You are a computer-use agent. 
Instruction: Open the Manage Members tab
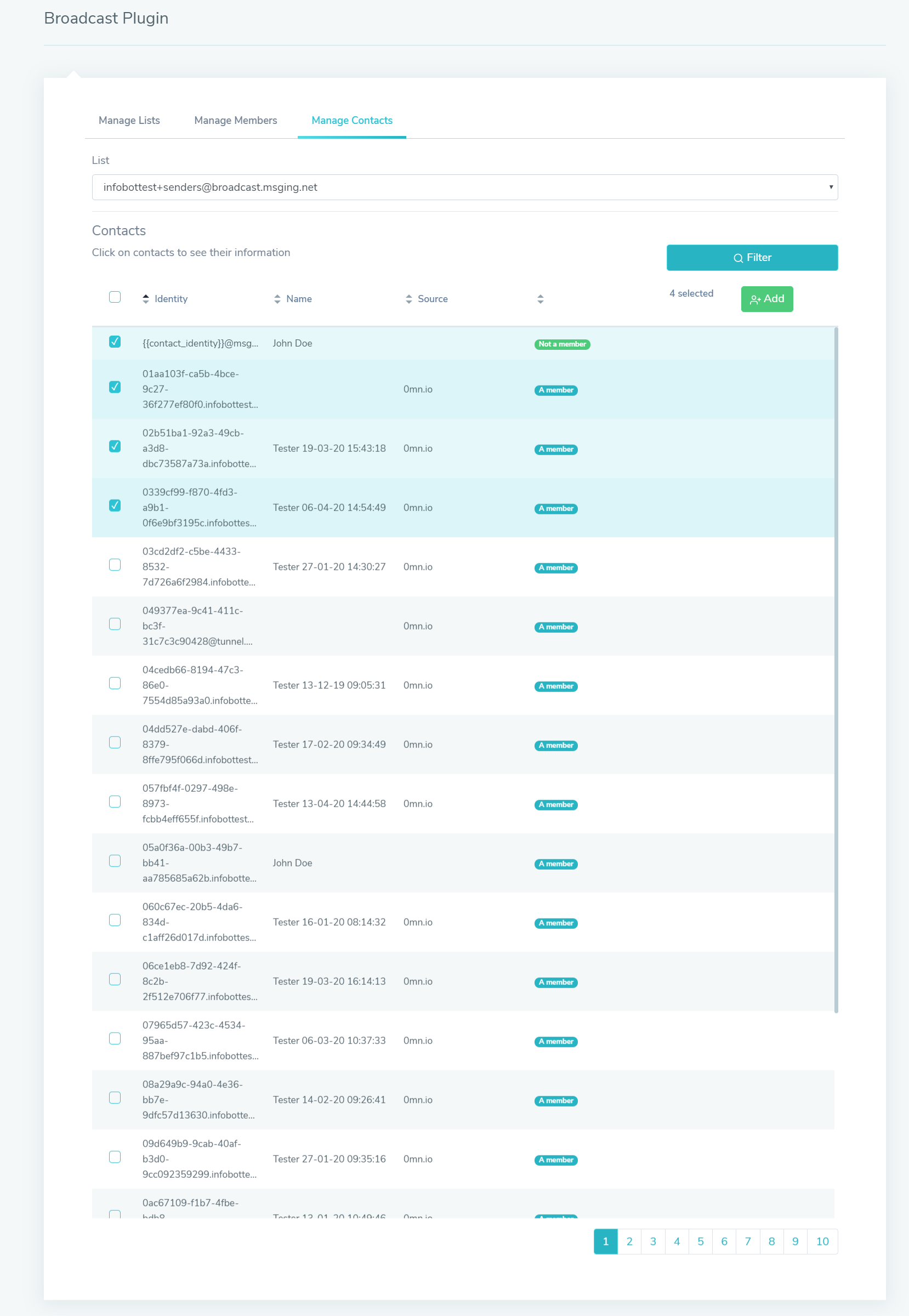tap(236, 121)
